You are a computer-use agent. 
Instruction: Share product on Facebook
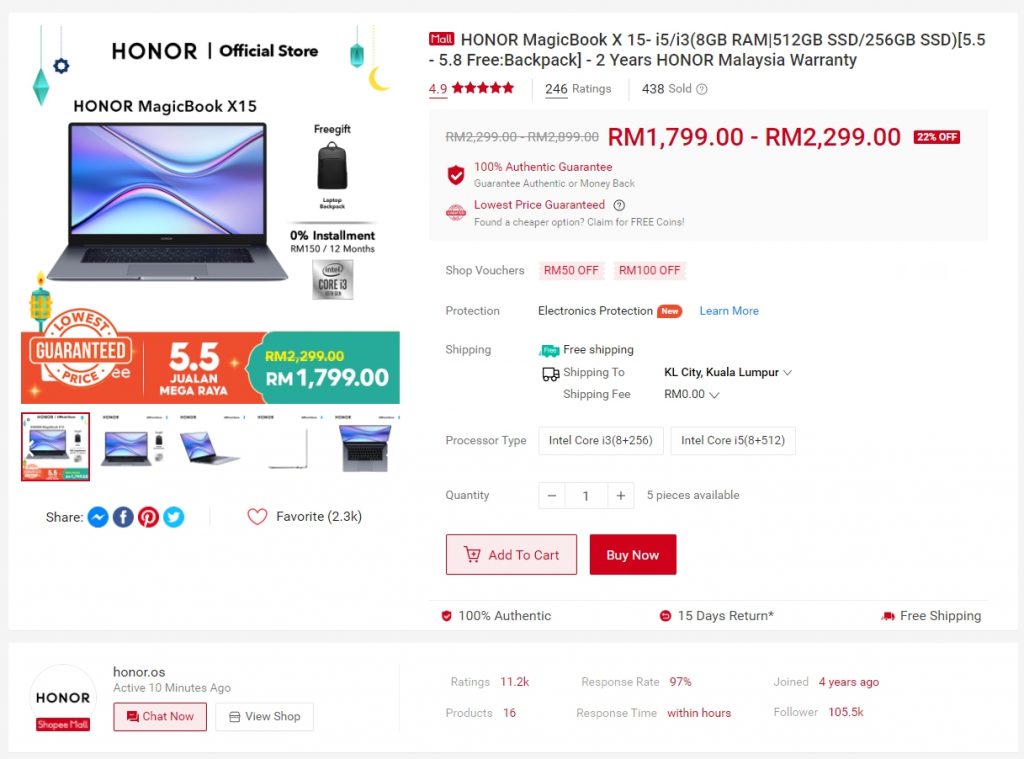pos(123,517)
